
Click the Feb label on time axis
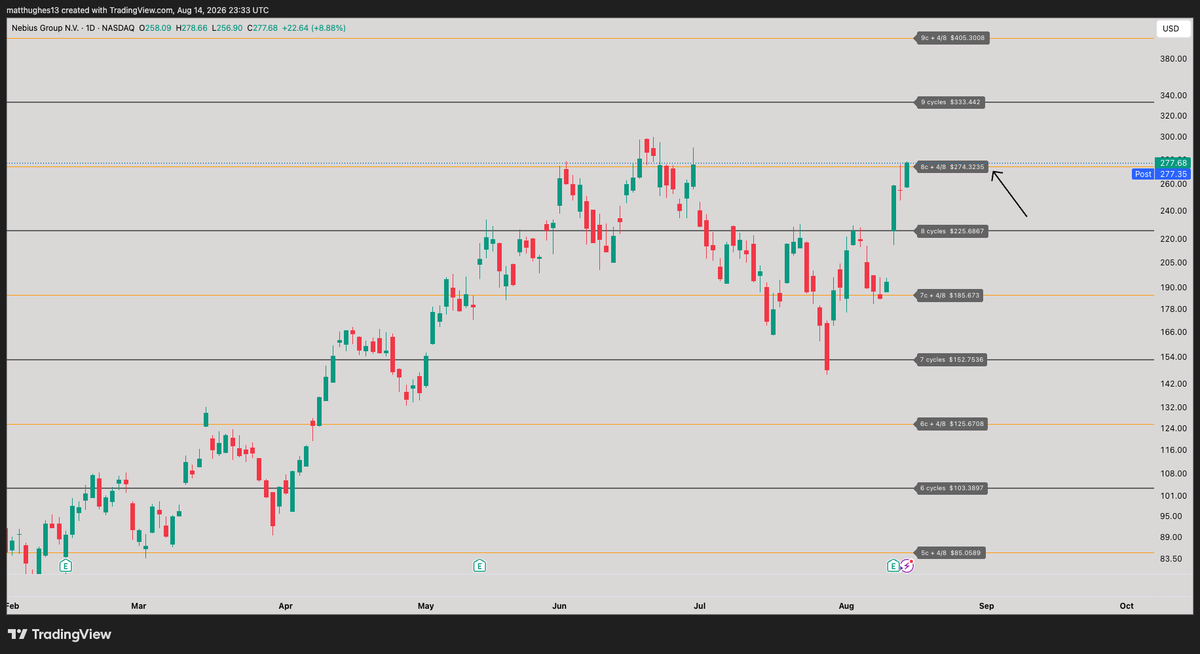point(13,606)
